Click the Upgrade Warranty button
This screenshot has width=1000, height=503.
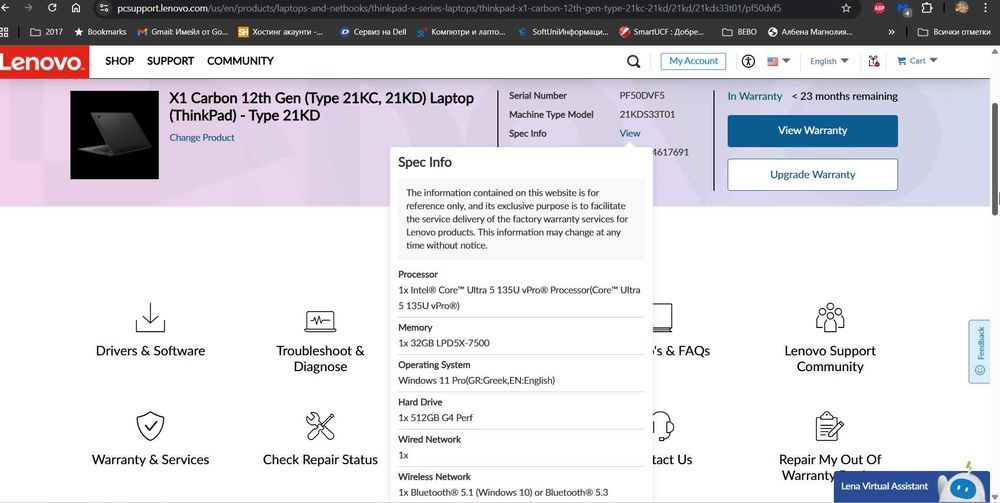[812, 175]
